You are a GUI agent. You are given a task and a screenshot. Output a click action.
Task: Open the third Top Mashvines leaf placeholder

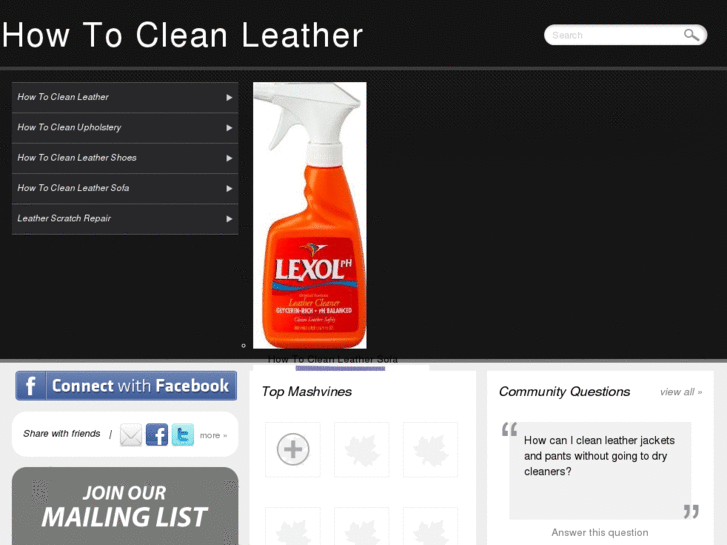430,449
